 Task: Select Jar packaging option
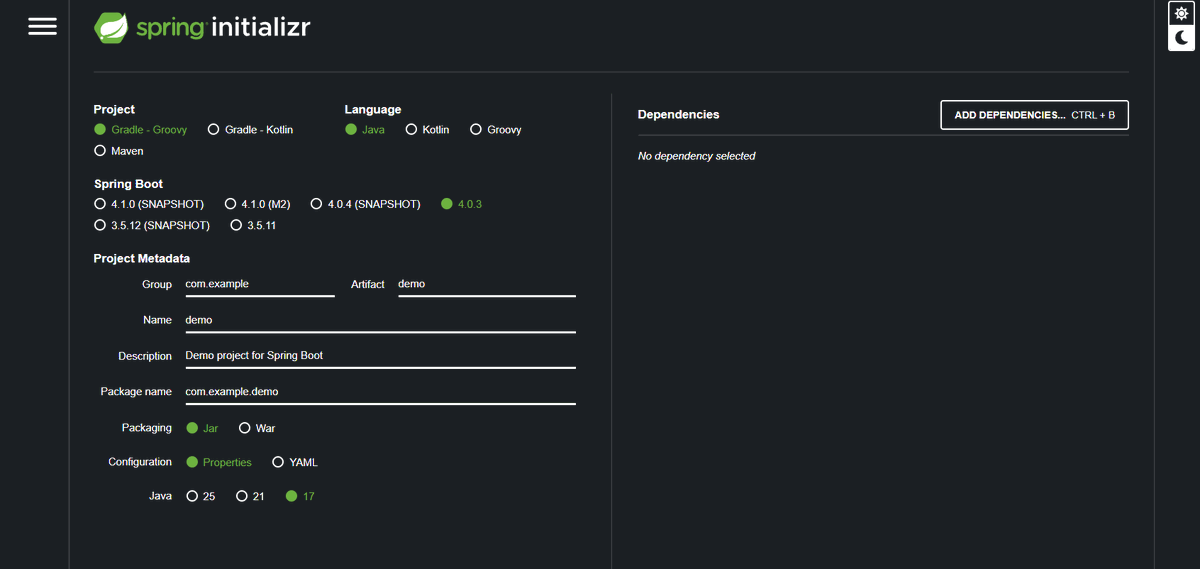coord(202,428)
